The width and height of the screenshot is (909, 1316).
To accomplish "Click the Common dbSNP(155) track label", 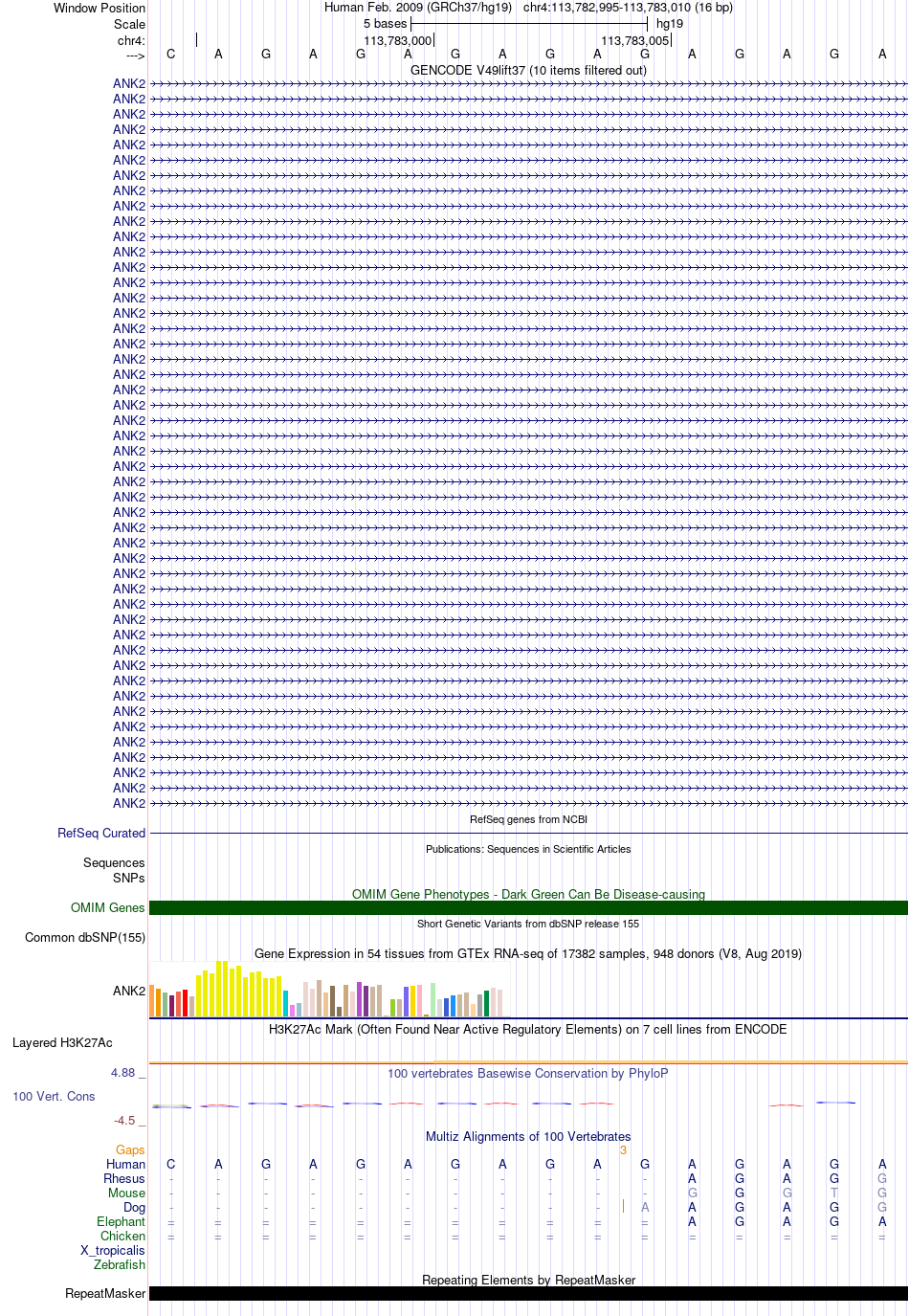I will point(85,937).
